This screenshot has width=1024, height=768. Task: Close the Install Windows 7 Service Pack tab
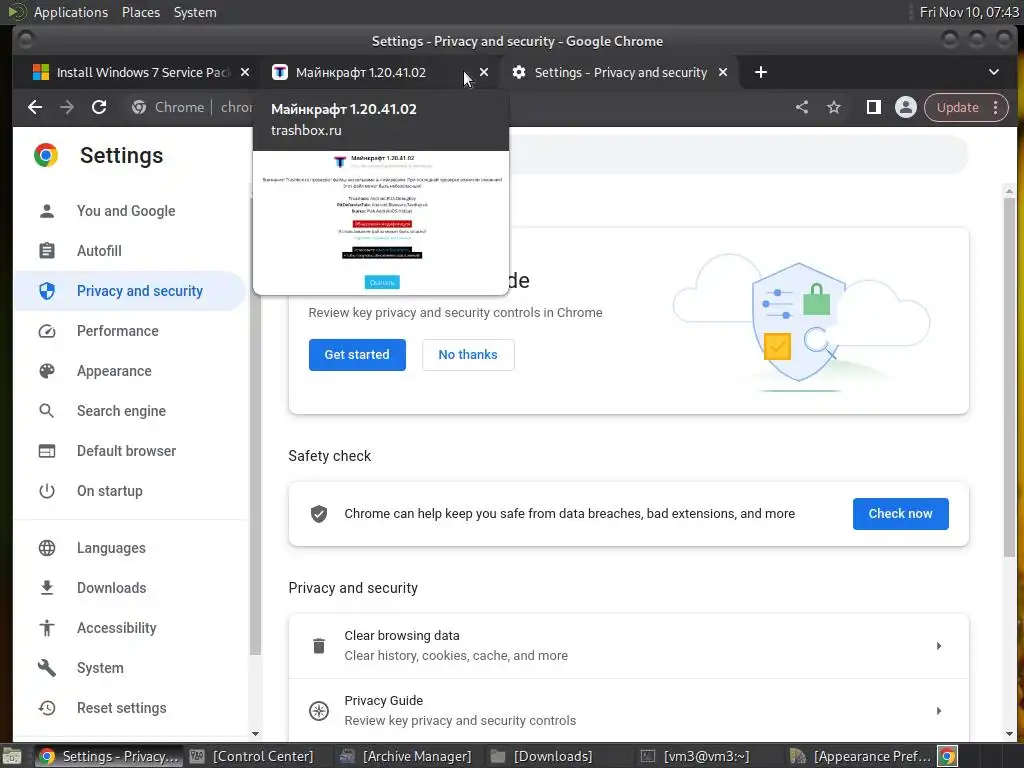245,72
